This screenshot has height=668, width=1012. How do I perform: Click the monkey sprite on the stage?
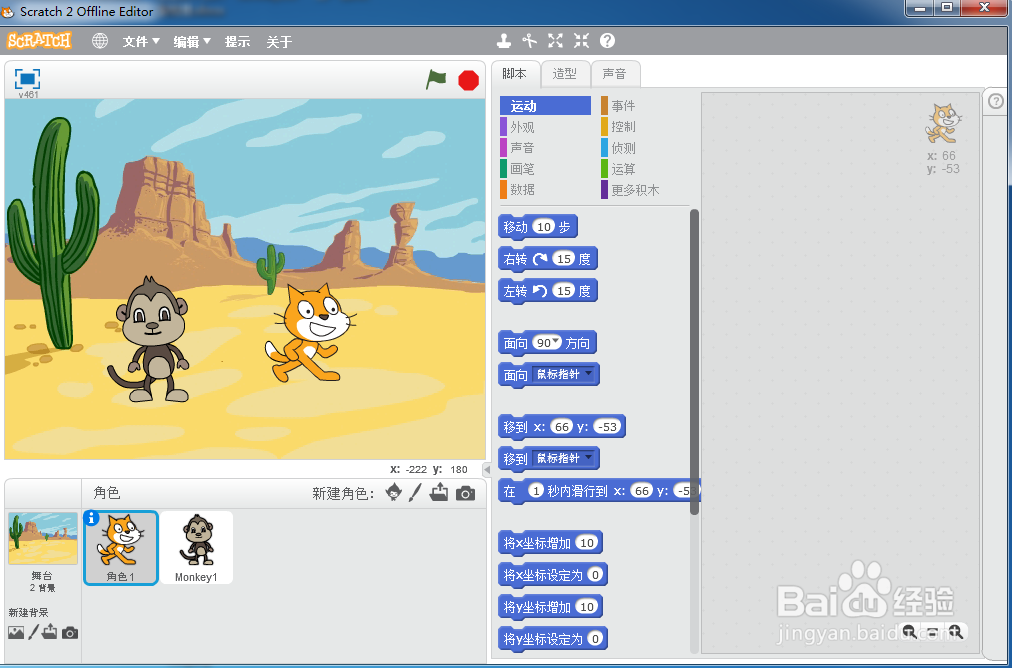click(150, 339)
